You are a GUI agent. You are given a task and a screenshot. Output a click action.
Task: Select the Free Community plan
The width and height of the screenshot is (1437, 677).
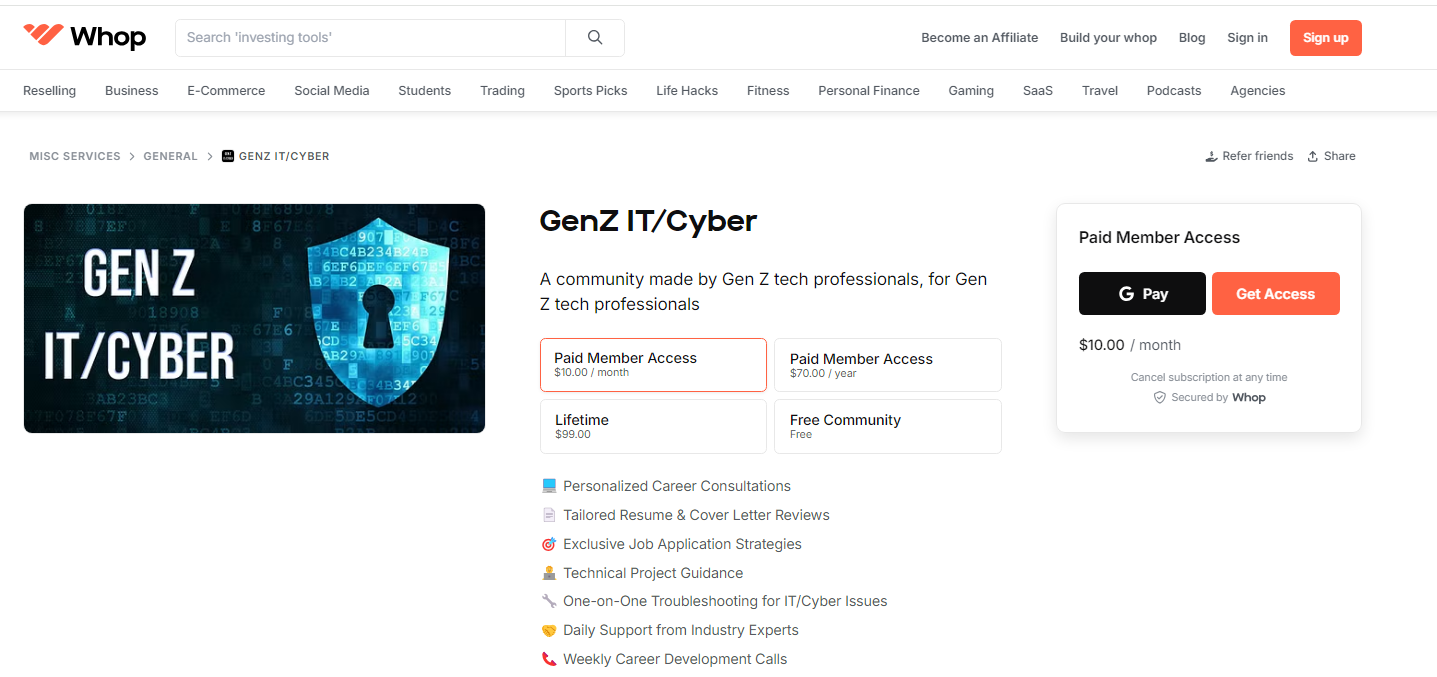[888, 427]
